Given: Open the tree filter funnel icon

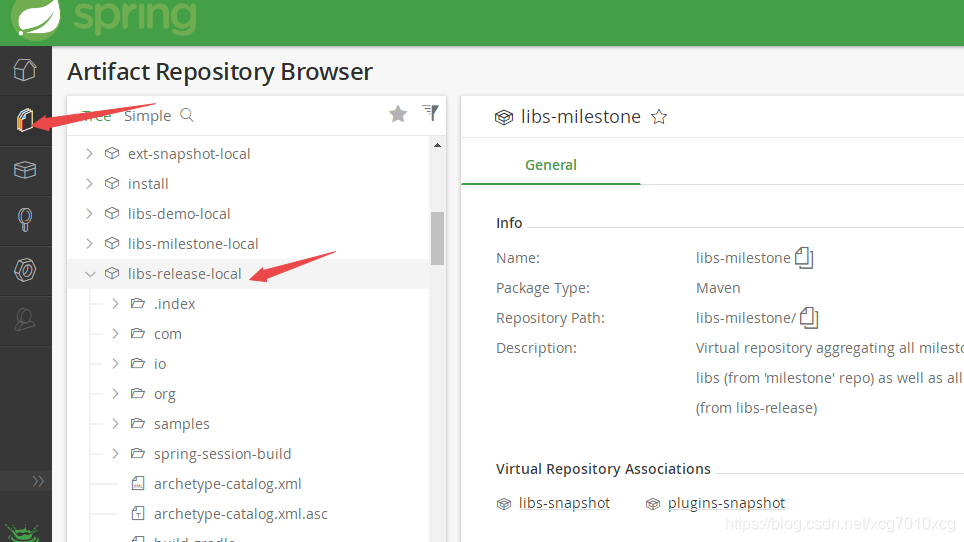Looking at the screenshot, I should click(431, 112).
